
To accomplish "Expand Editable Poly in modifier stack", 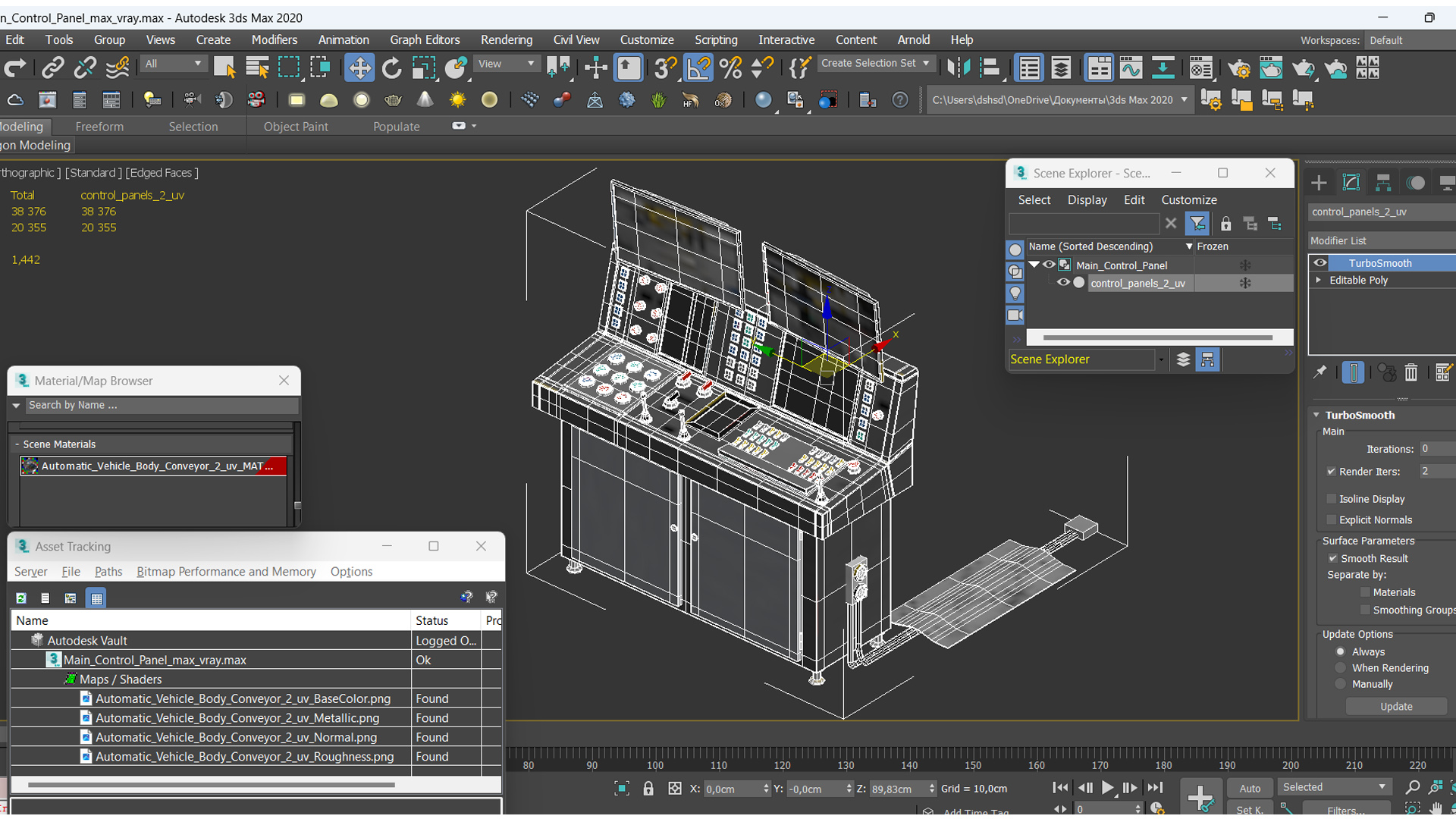I will point(1319,281).
